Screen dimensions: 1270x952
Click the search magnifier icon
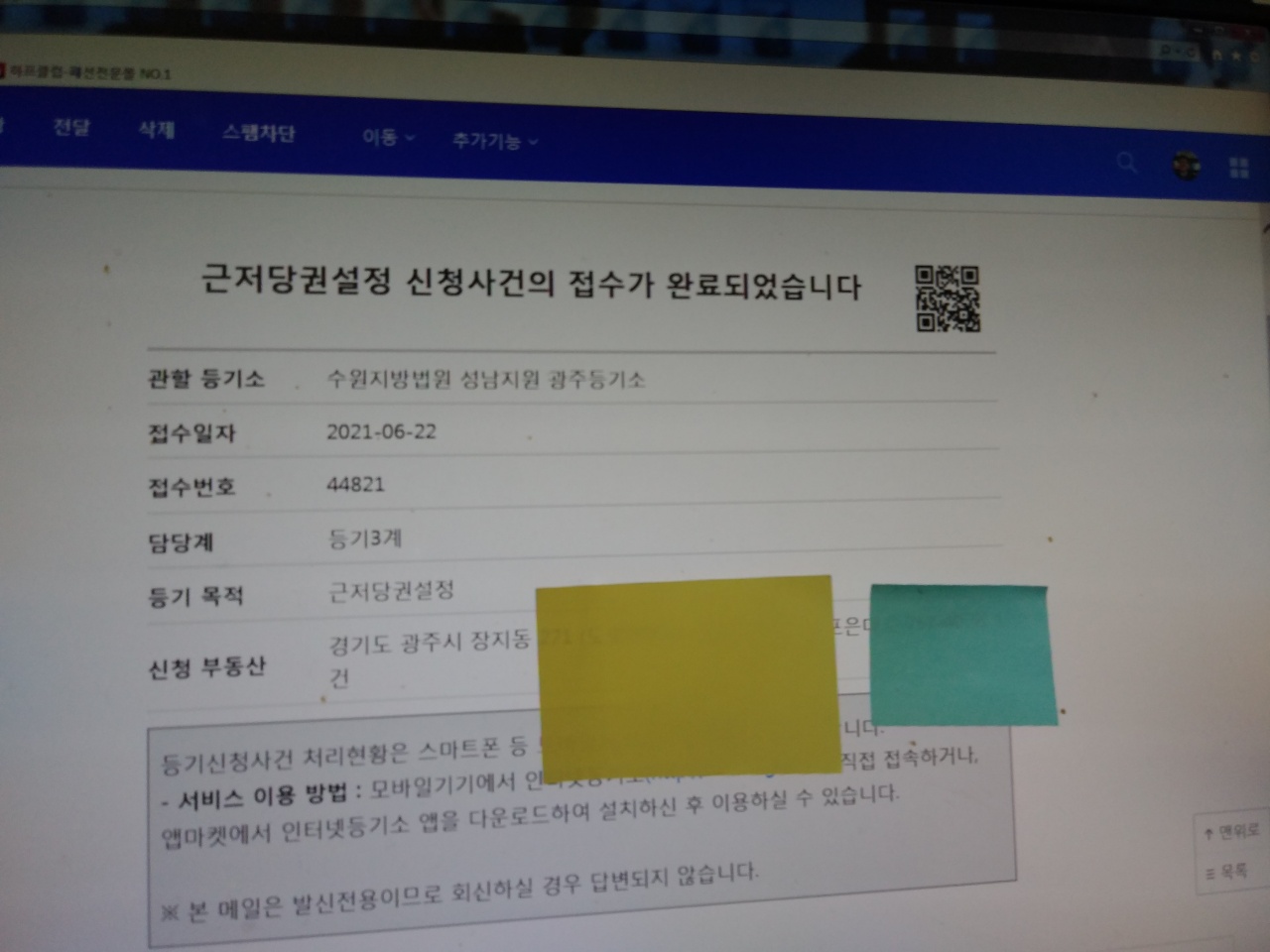[x=1126, y=162]
